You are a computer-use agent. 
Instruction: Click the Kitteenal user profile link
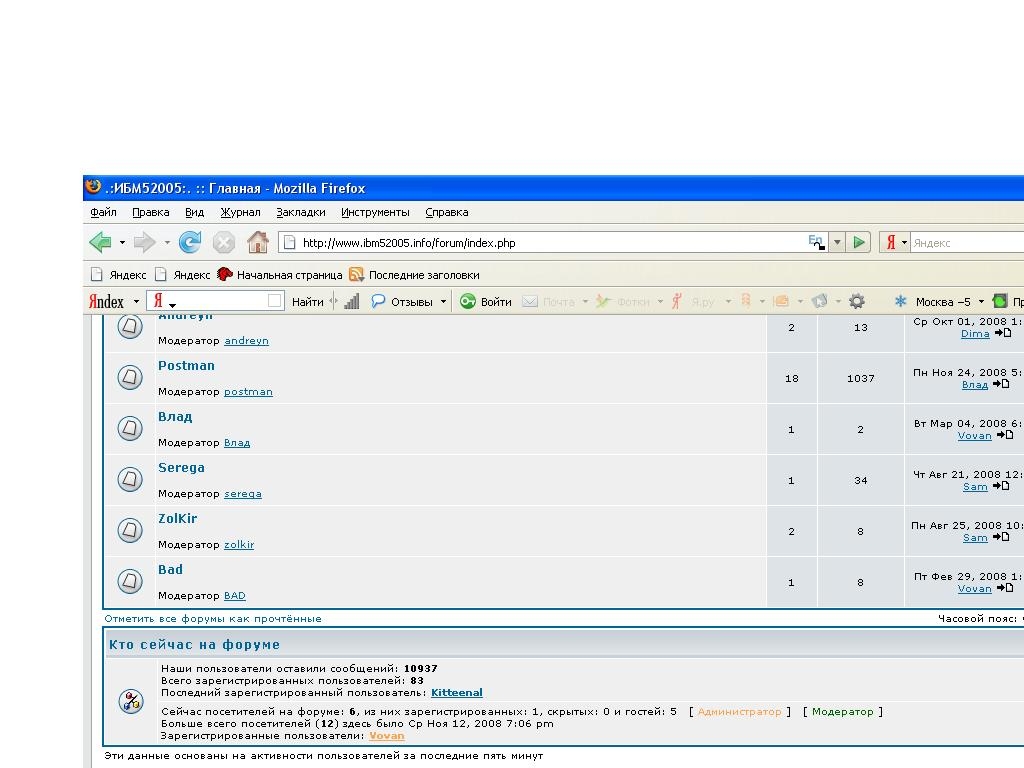[456, 692]
